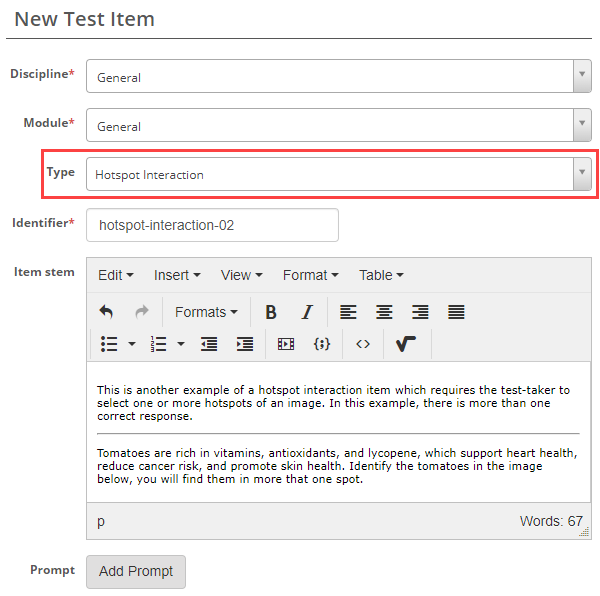Open the Discipline dropdown
Image resolution: width=600 pixels, height=596 pixels.
[x=338, y=77]
